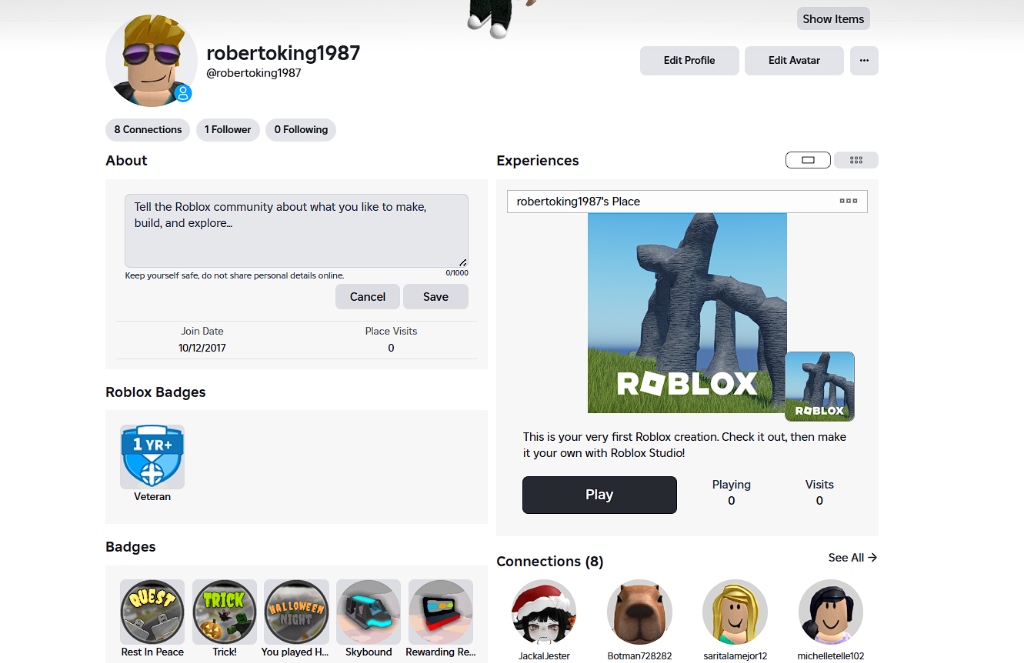This screenshot has width=1024, height=663.
Task: Open Botman728282's capybara avatar
Action: point(639,612)
